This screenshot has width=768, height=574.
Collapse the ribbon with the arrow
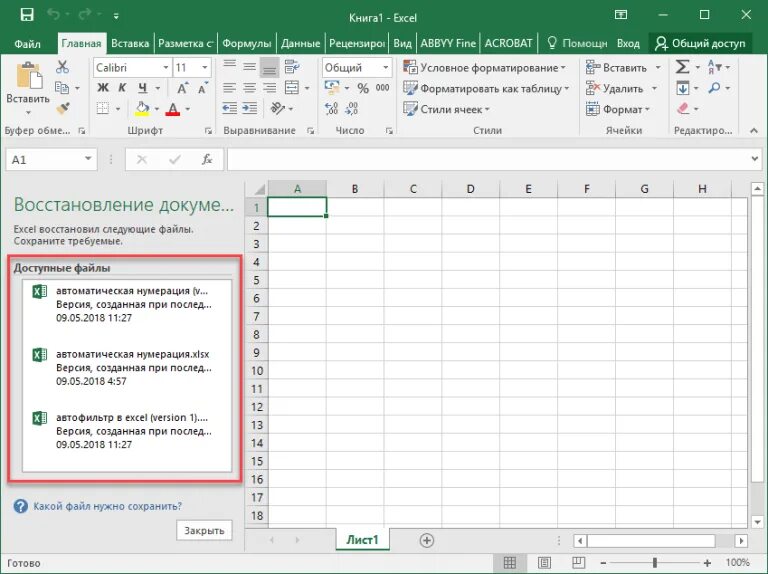[x=754, y=130]
